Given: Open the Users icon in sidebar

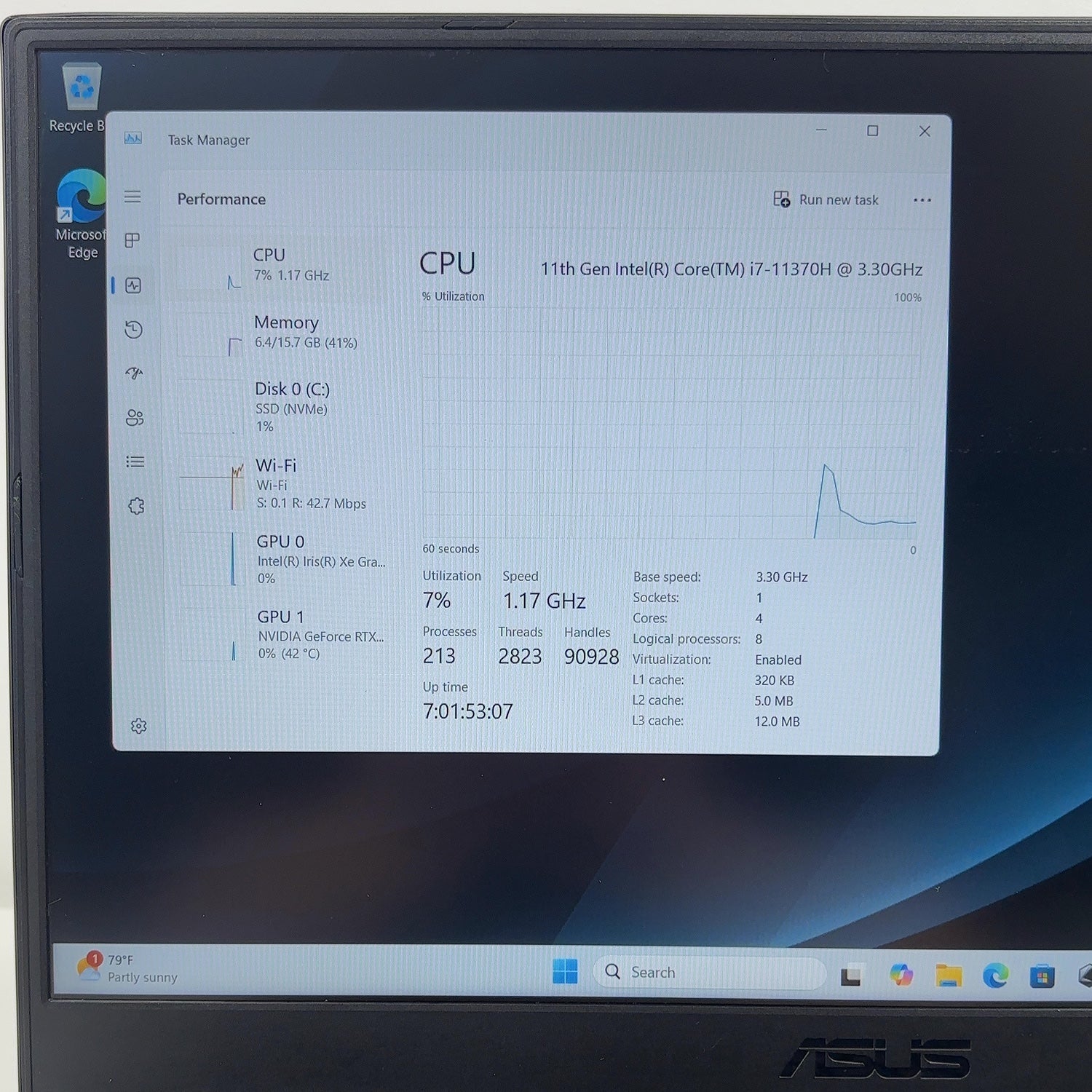Looking at the screenshot, I should point(135,417).
